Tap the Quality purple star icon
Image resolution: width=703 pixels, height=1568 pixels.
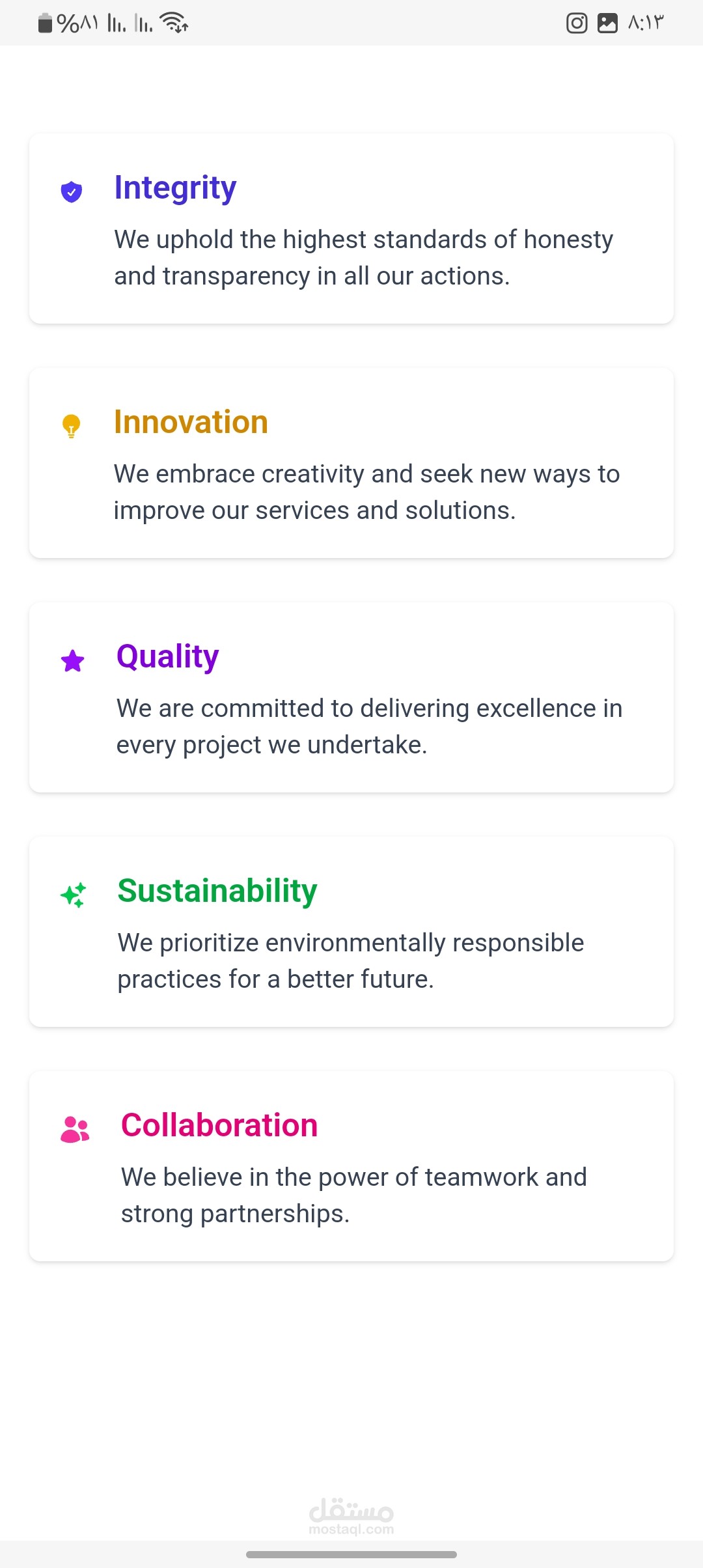point(73,661)
